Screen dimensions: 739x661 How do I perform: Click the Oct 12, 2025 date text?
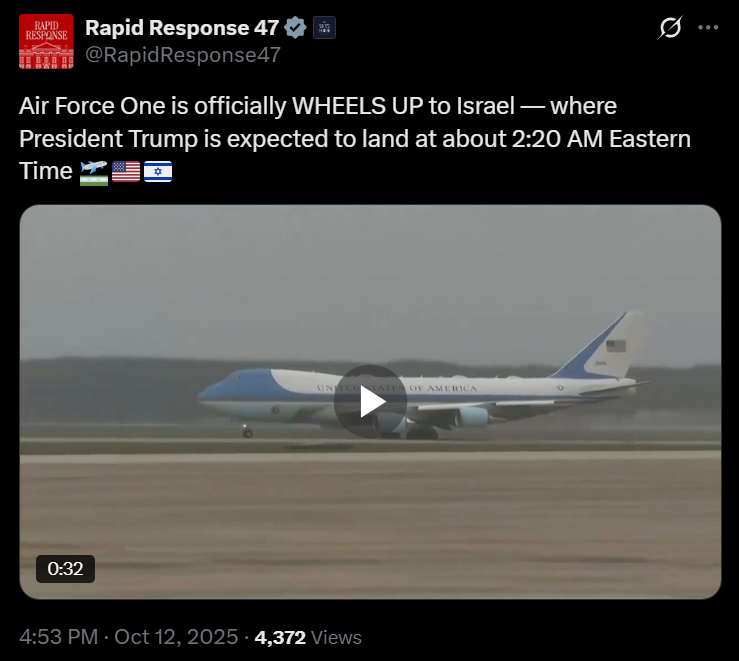coord(176,637)
